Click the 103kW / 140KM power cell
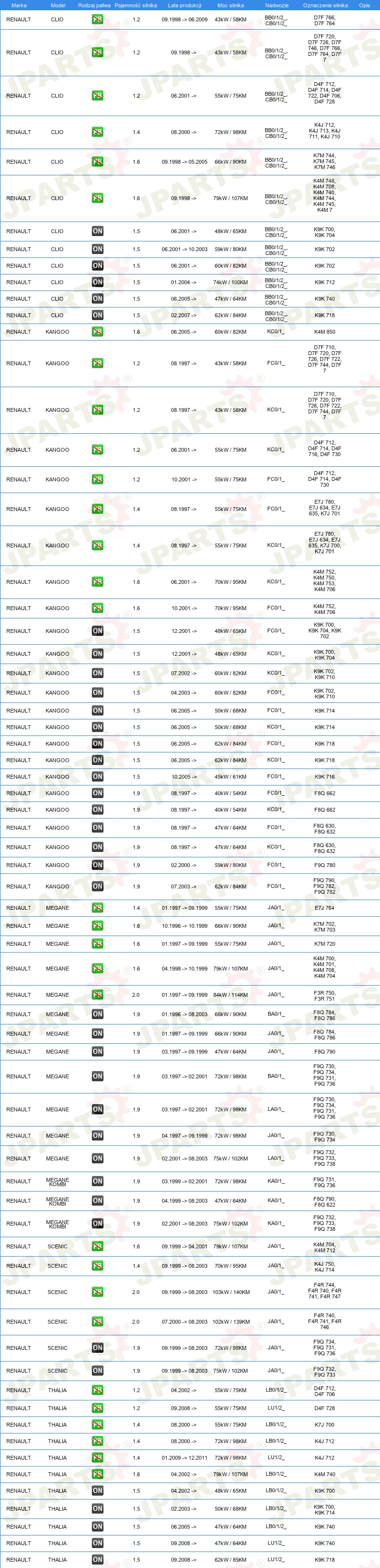The width and height of the screenshot is (380, 1568). pos(230,1292)
